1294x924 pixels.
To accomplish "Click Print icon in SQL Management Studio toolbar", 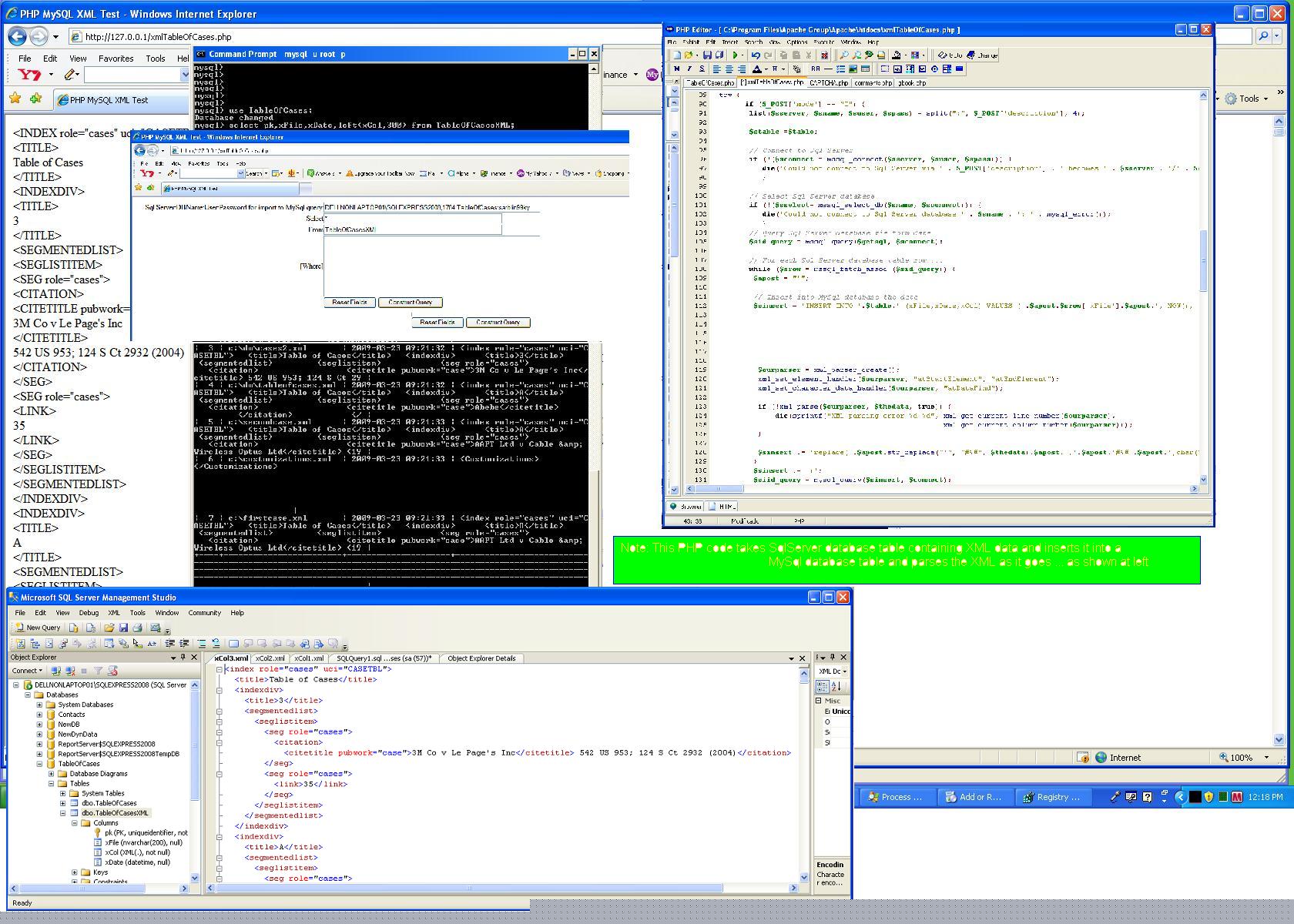I will pos(137,628).
